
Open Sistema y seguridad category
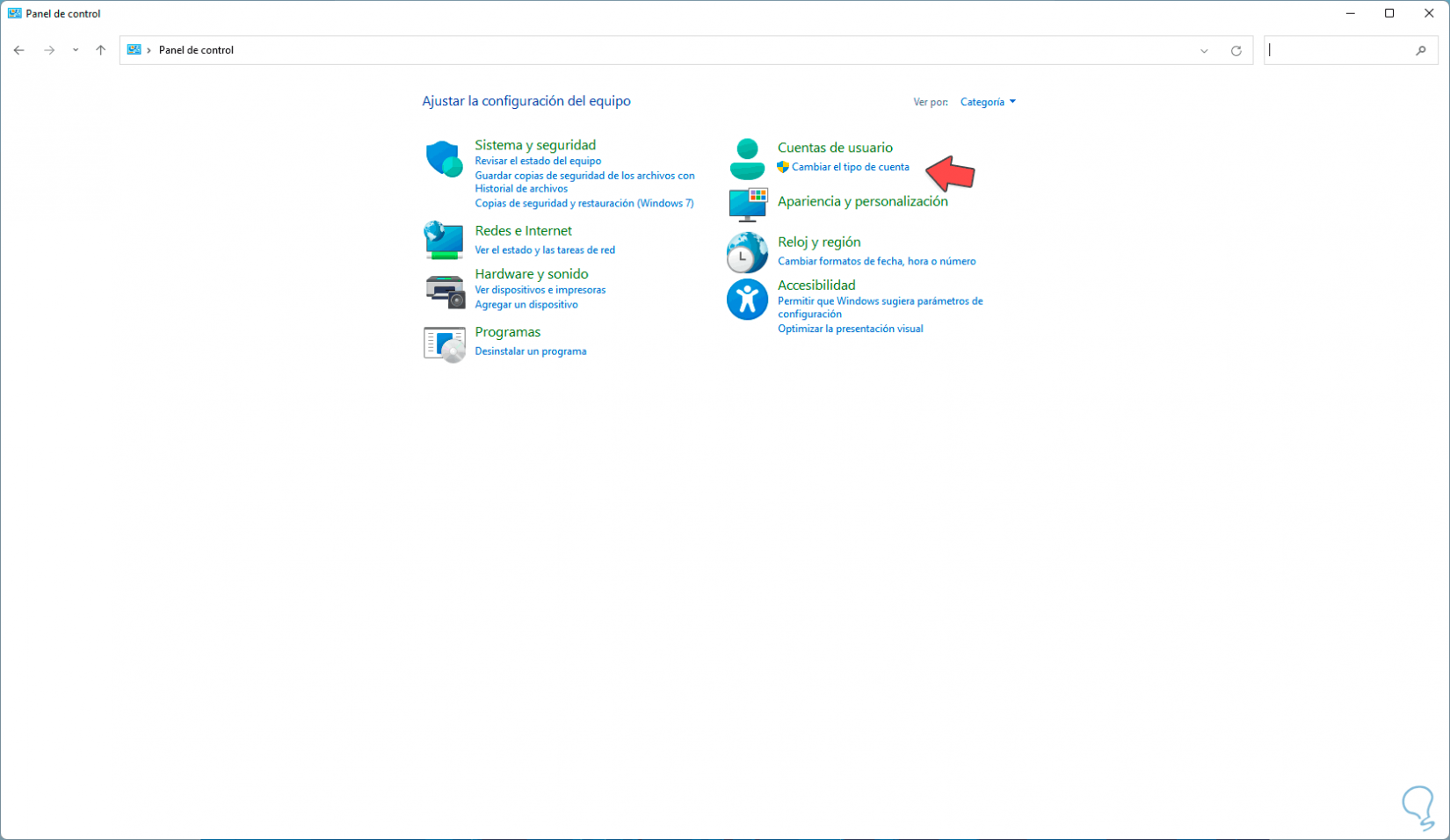click(x=535, y=145)
